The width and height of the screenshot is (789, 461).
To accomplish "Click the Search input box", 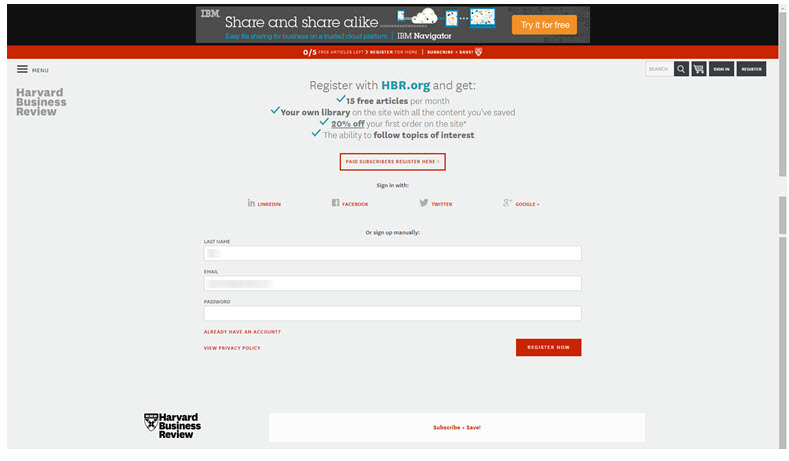I will pyautogui.click(x=659, y=69).
